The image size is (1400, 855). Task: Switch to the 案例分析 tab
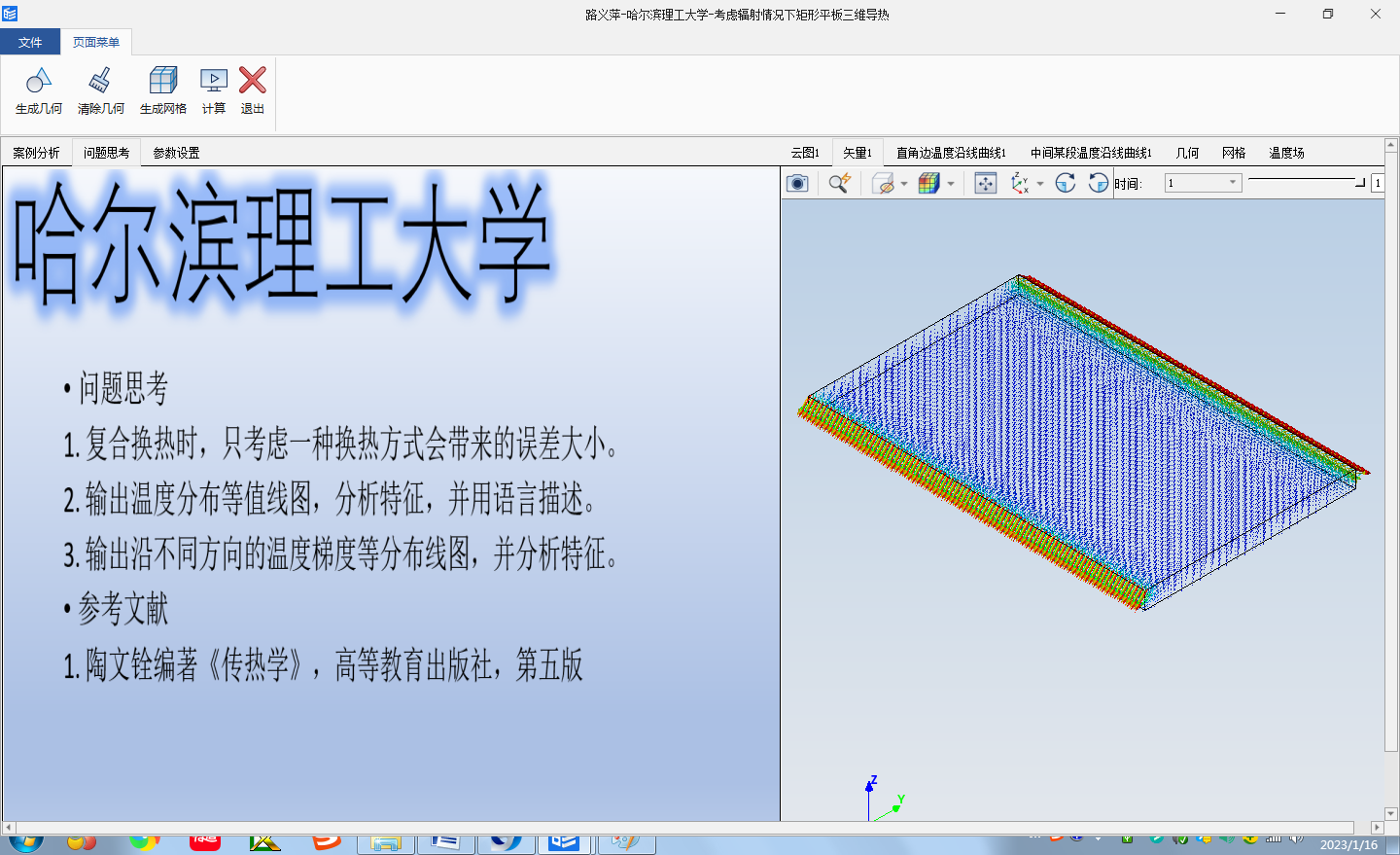click(37, 153)
